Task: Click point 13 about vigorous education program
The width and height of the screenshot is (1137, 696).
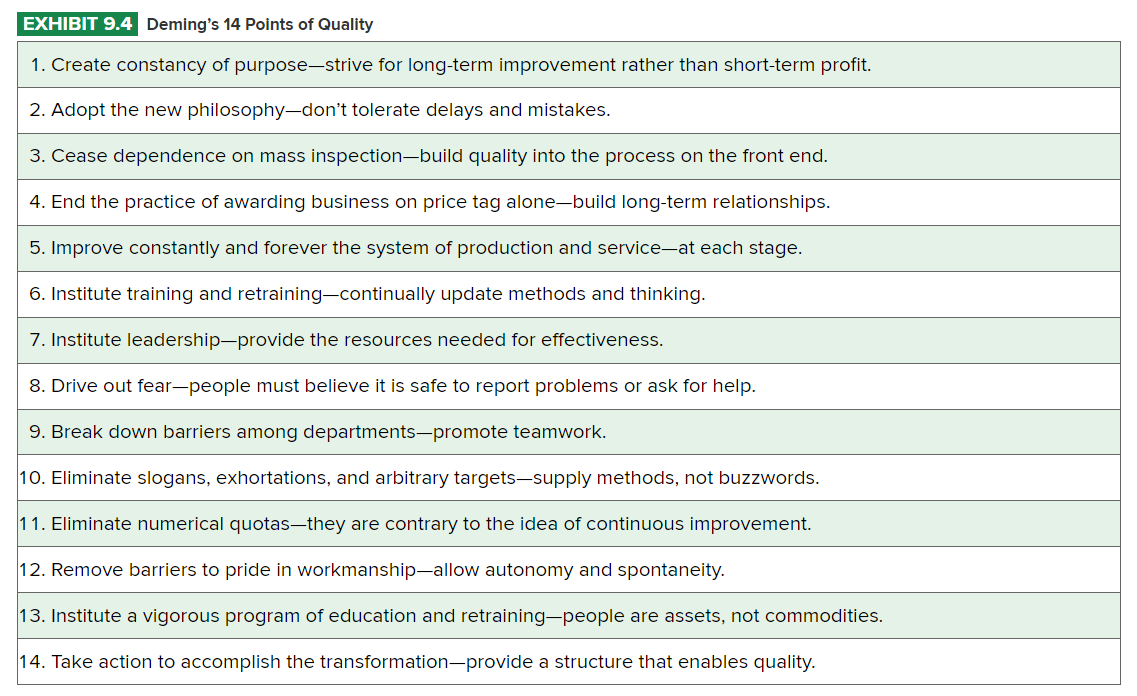Action: [x=450, y=616]
